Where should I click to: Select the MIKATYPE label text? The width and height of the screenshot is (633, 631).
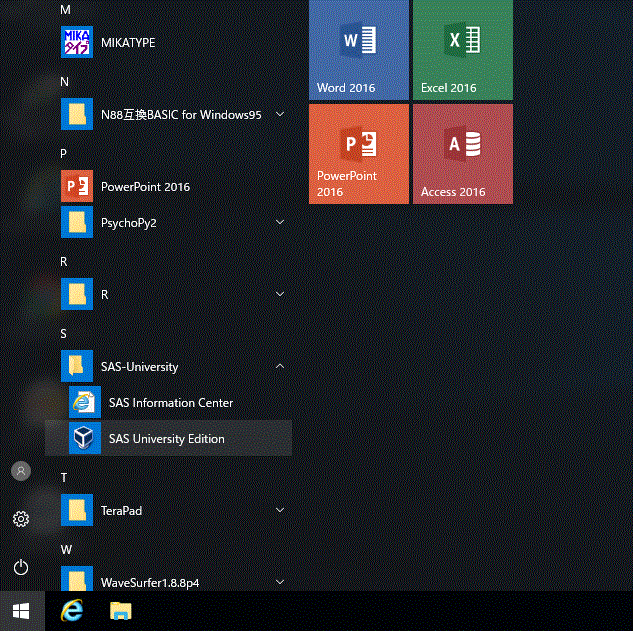128,42
